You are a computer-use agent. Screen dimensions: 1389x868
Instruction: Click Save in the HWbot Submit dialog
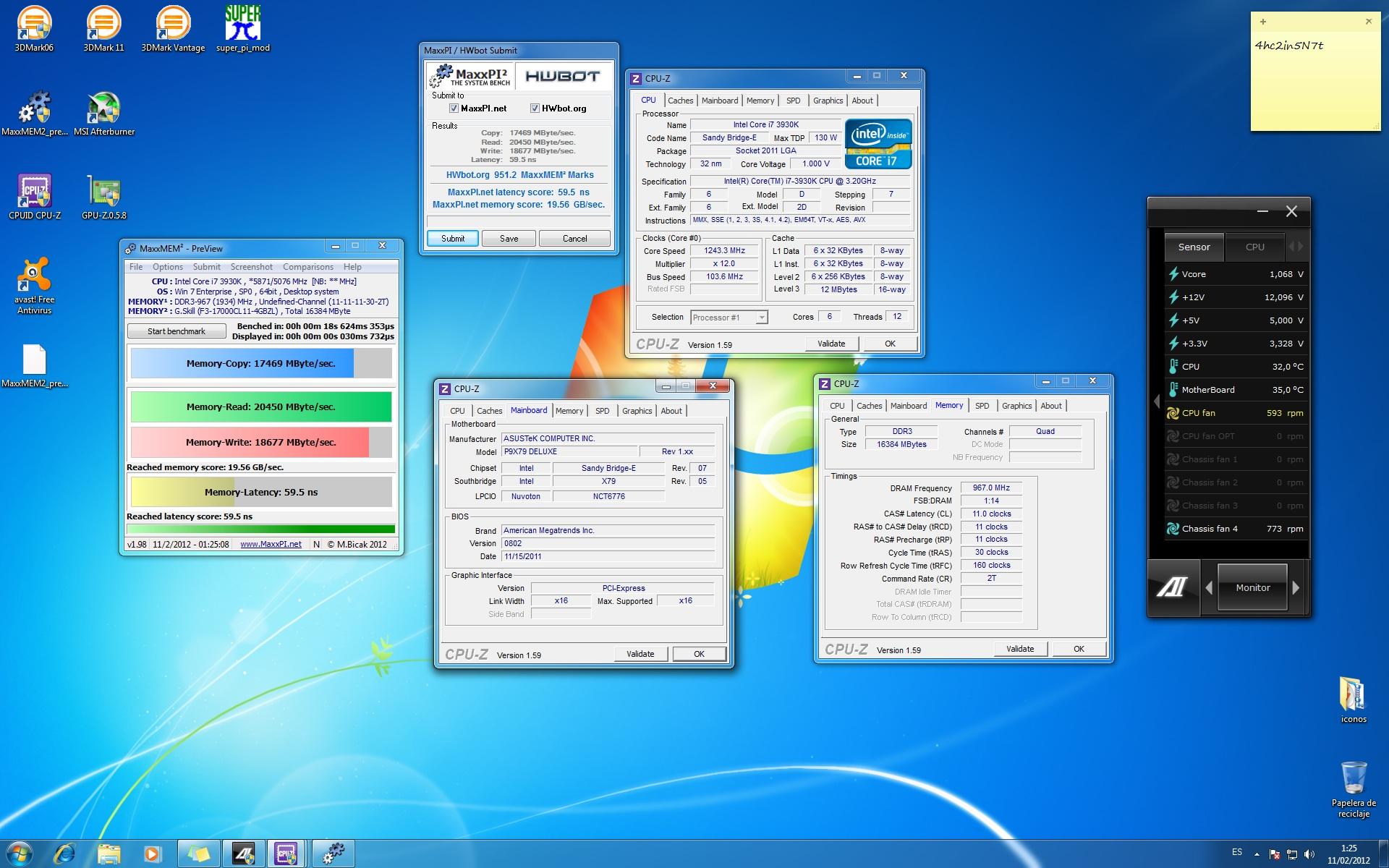509,239
